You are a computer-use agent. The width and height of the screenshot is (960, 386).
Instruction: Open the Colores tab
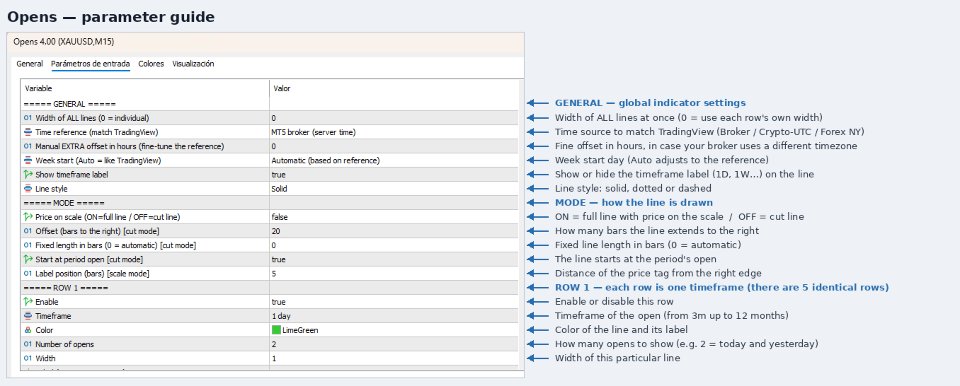coord(151,64)
